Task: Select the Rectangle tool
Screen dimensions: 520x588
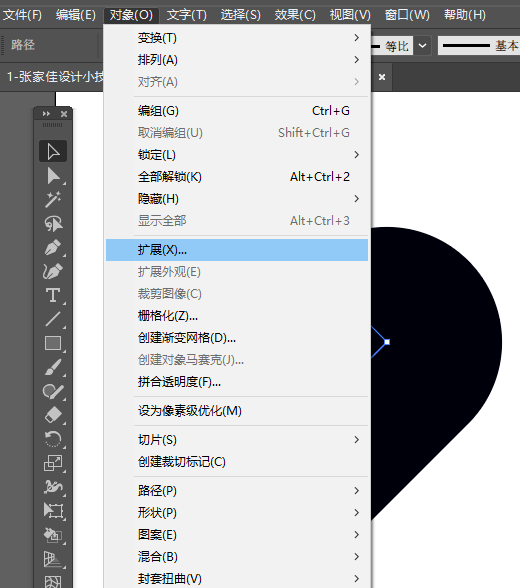Action: tap(53, 344)
